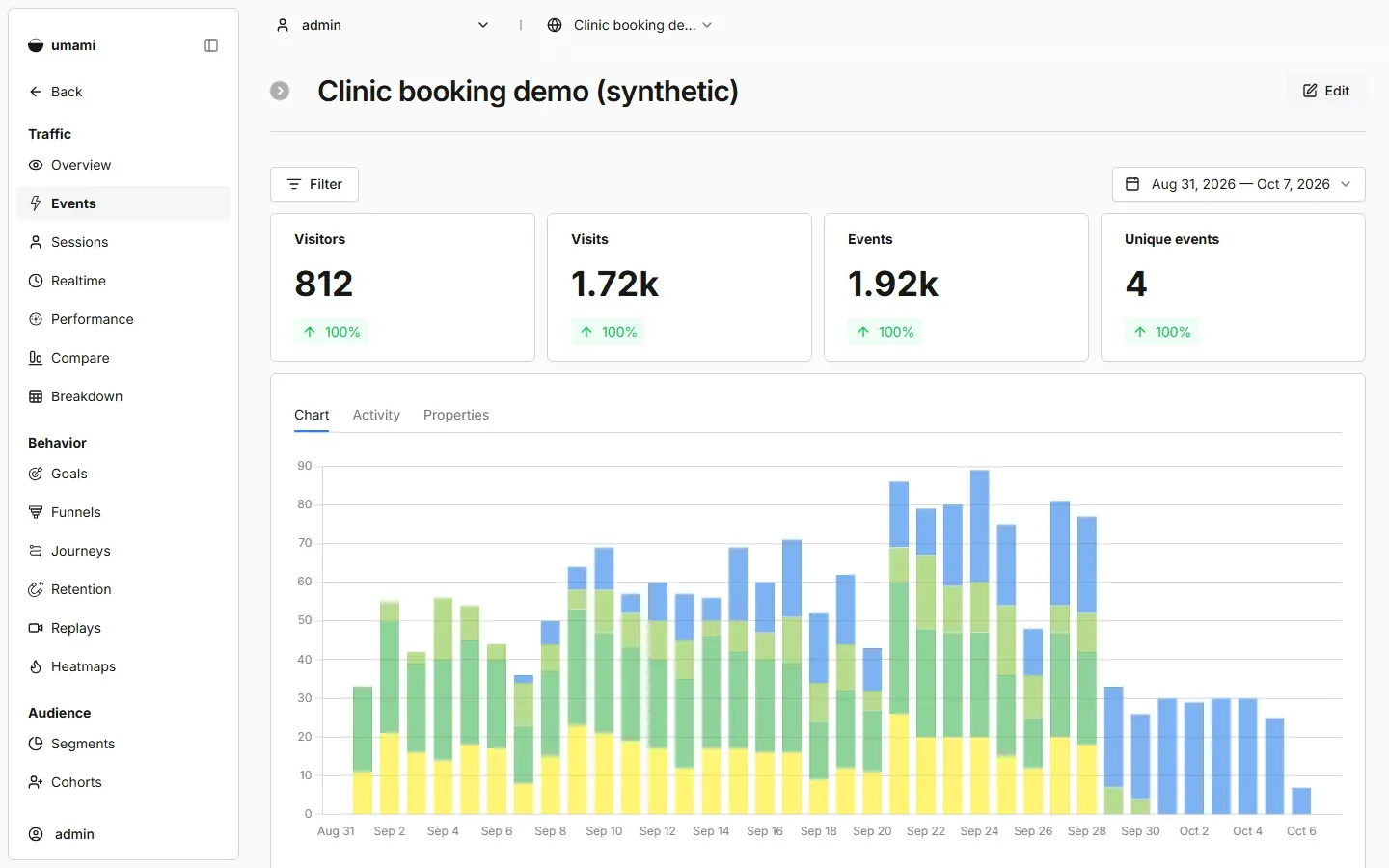Open the Retention link
This screenshot has height=868, width=1389.
tap(123, 589)
